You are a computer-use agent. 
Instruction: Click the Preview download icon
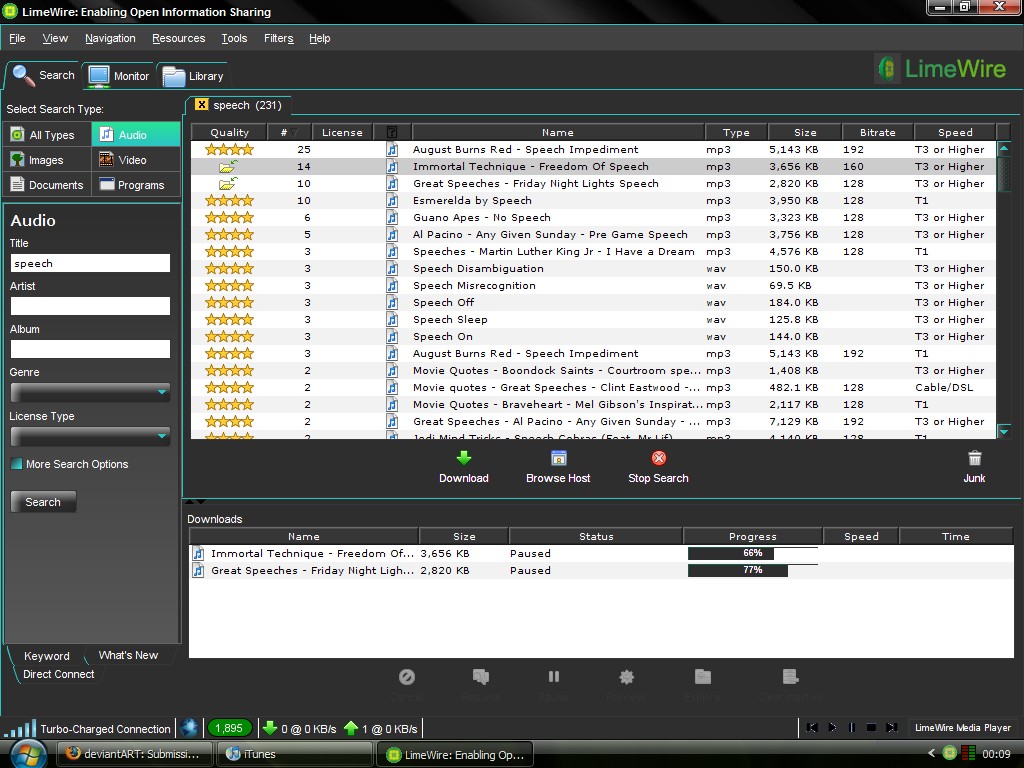click(626, 677)
